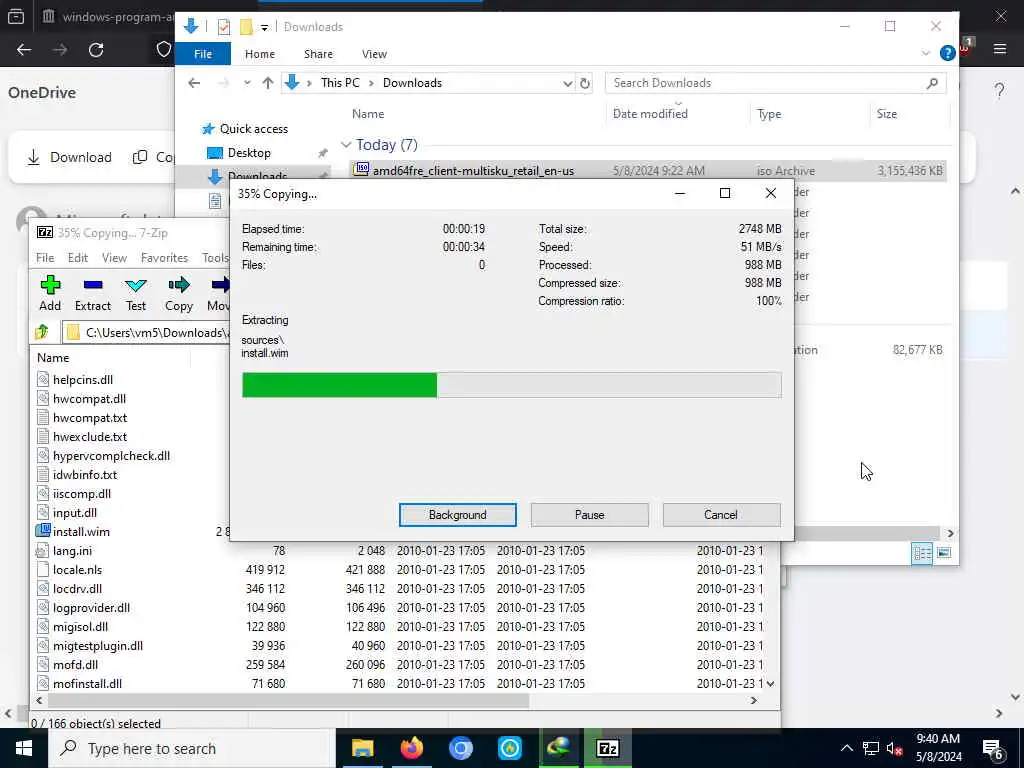Open the 7-Zip Favorites menu

coord(164,257)
